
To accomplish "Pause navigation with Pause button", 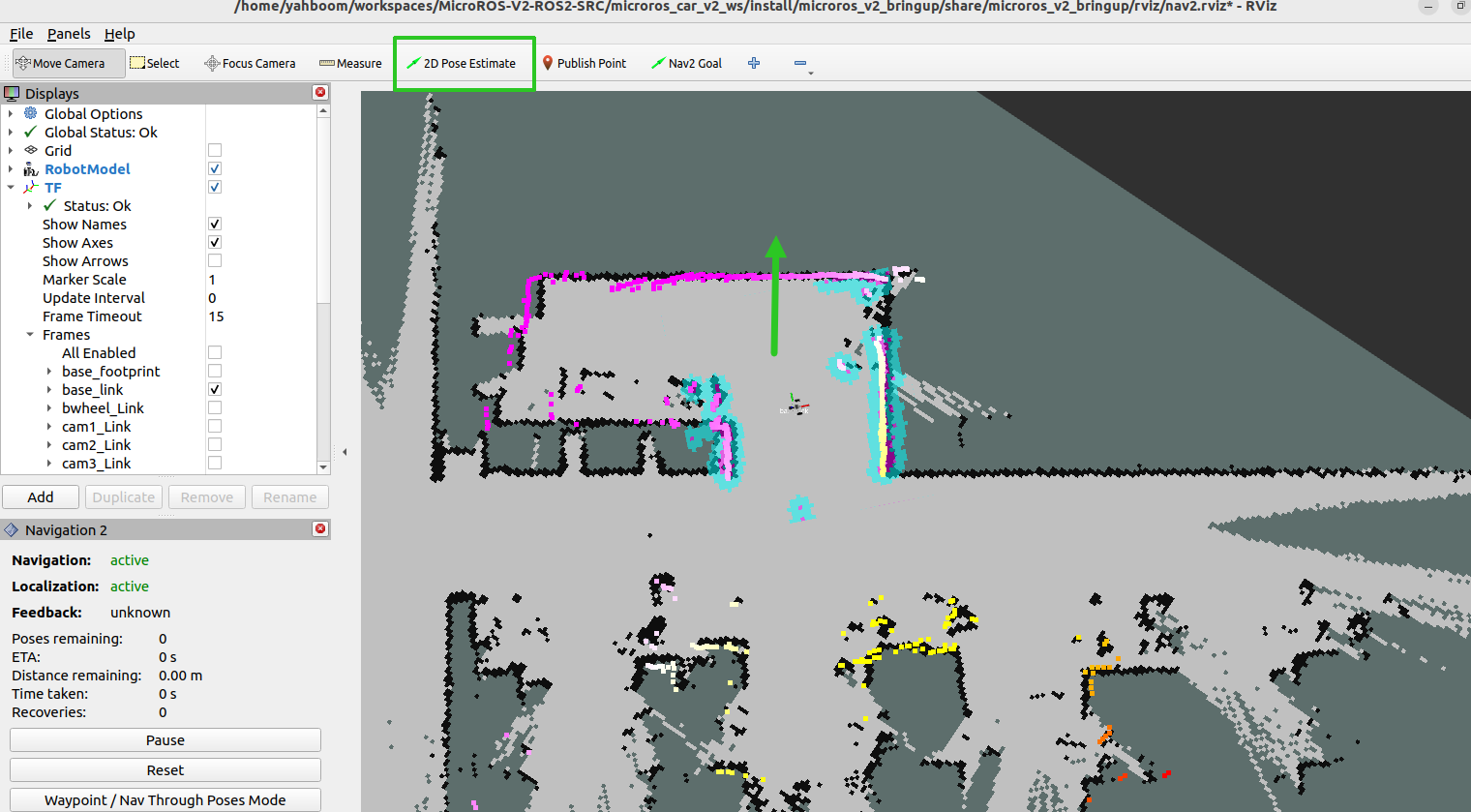I will coord(165,739).
